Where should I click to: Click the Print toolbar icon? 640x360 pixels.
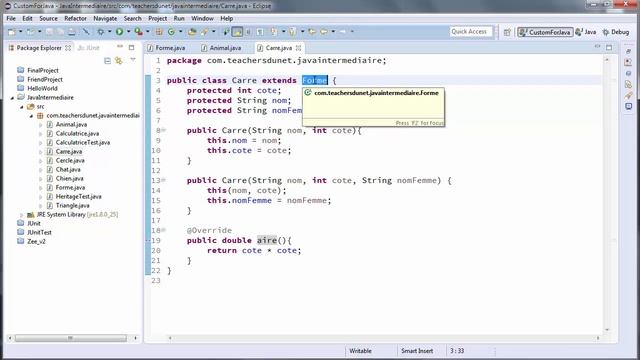coord(72,32)
